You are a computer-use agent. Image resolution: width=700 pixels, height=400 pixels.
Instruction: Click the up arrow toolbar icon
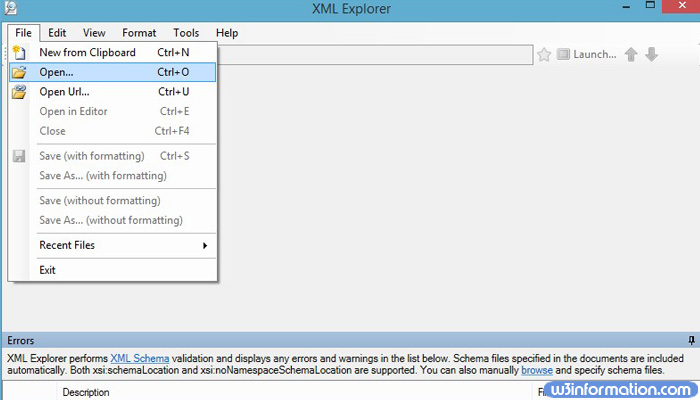click(631, 54)
